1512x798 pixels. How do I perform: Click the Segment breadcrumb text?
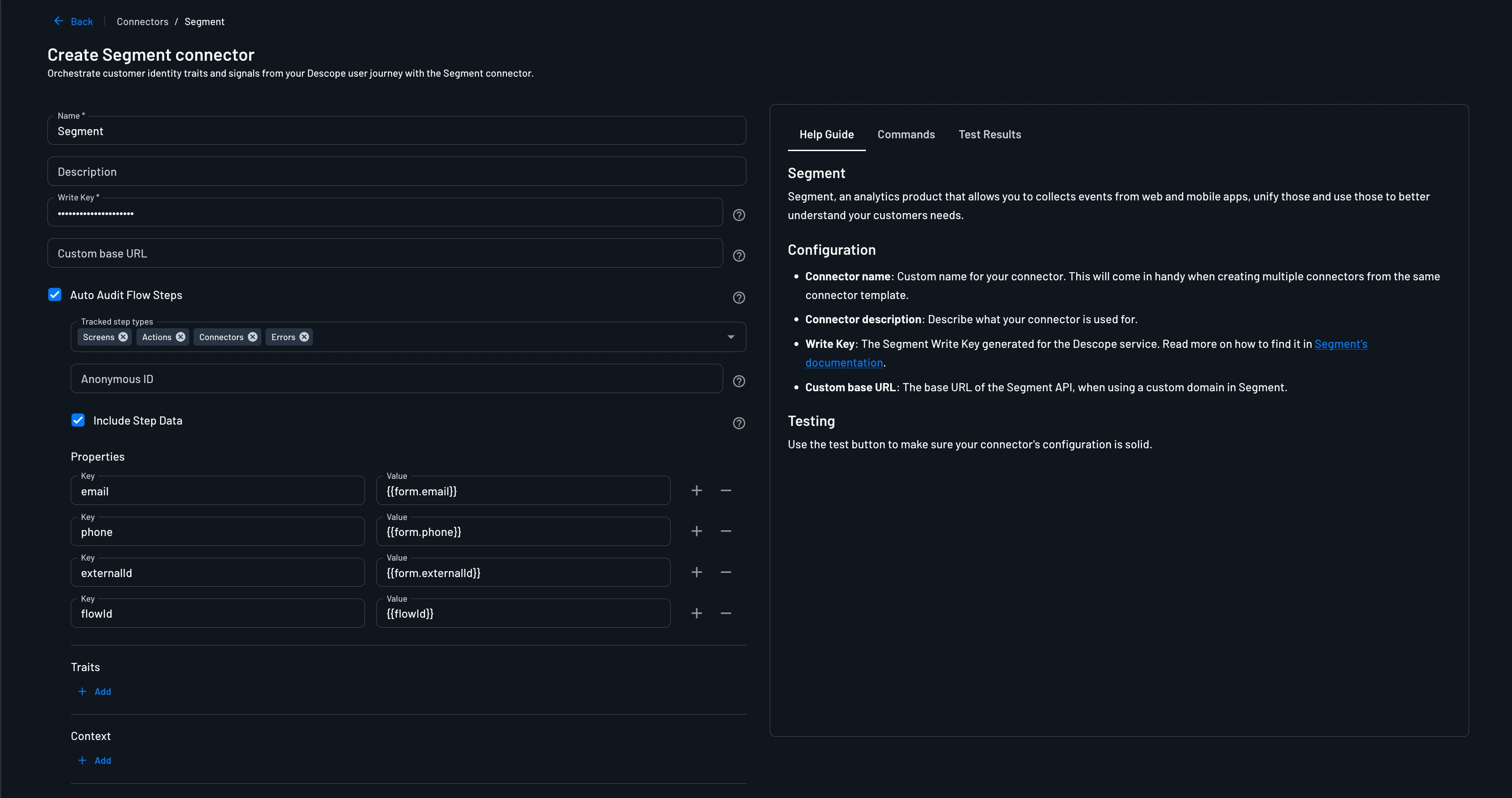[x=204, y=22]
